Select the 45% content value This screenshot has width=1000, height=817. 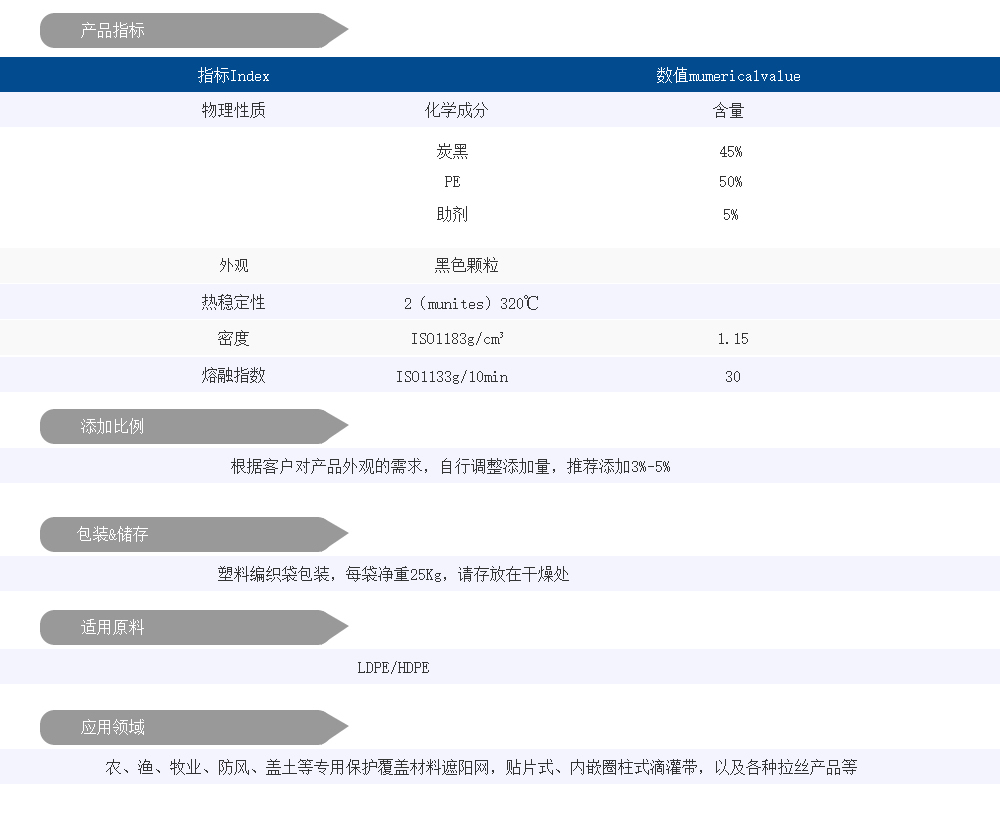(x=730, y=152)
